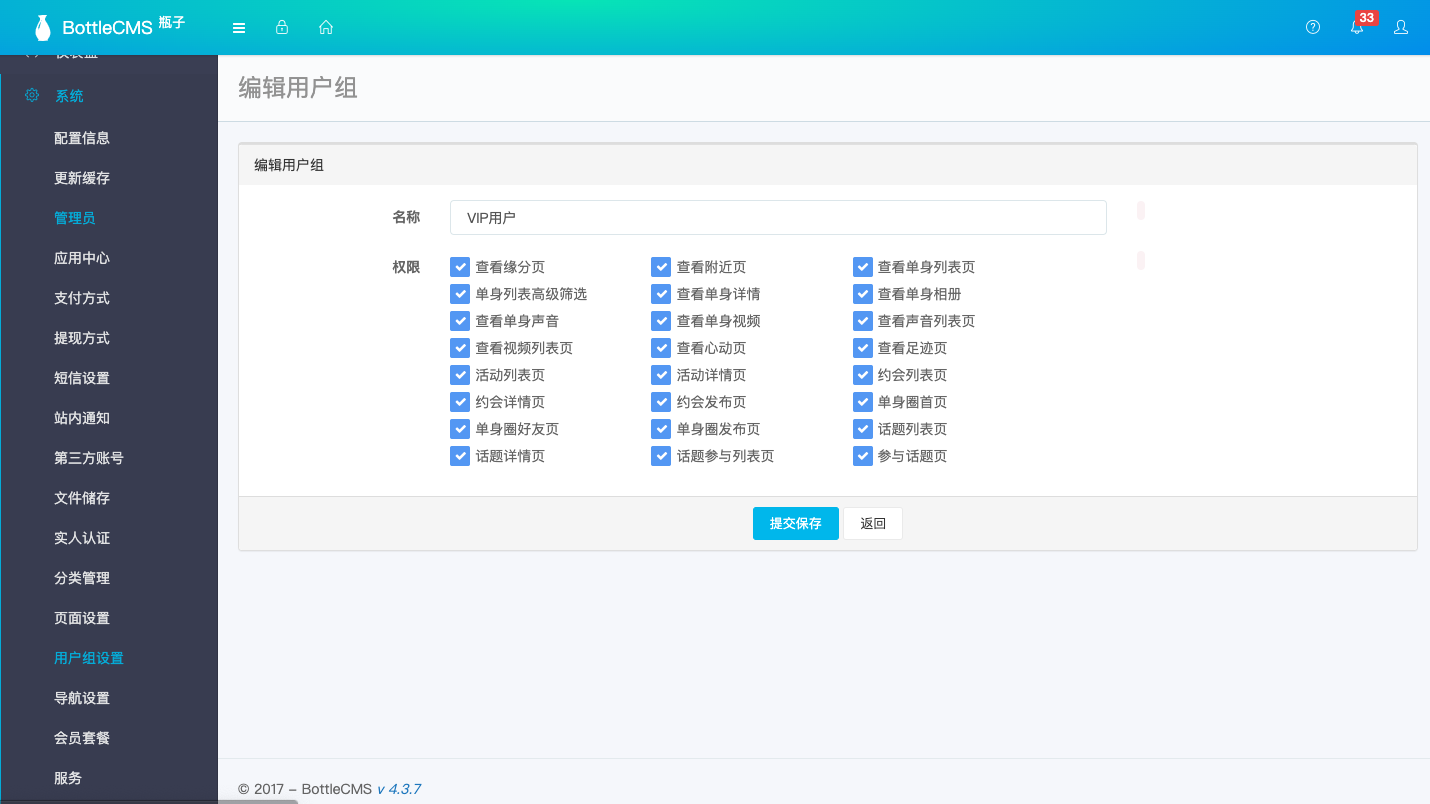Uncheck 单身圈发布页 permission
This screenshot has width=1430, height=804.
(x=661, y=429)
